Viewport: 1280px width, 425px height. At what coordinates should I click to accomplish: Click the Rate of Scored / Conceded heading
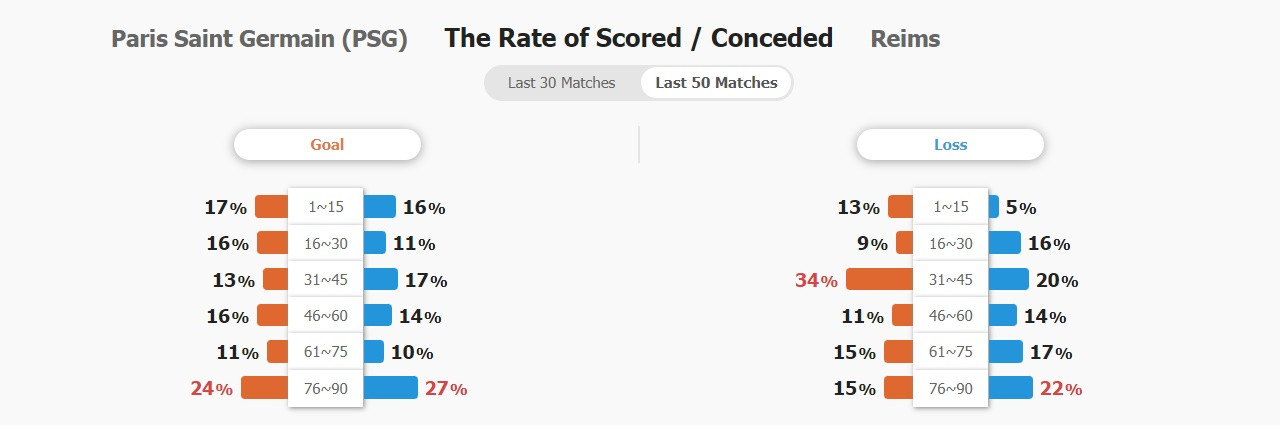[639, 38]
